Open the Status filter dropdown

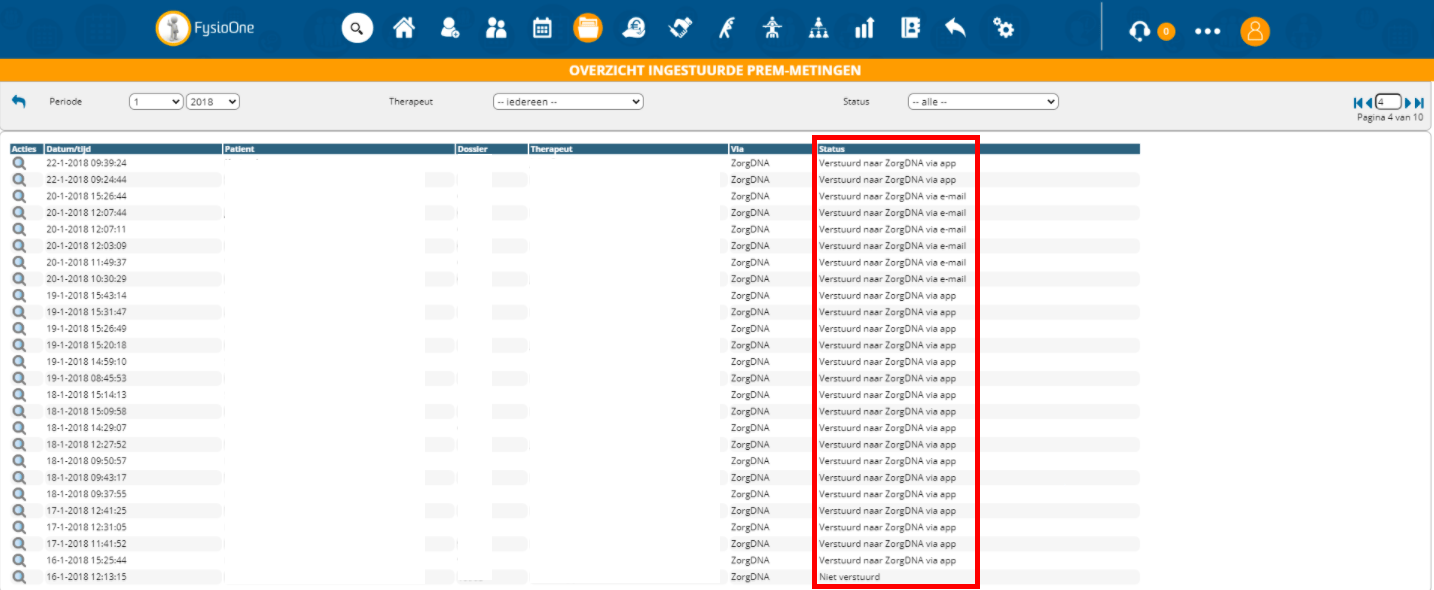point(983,102)
